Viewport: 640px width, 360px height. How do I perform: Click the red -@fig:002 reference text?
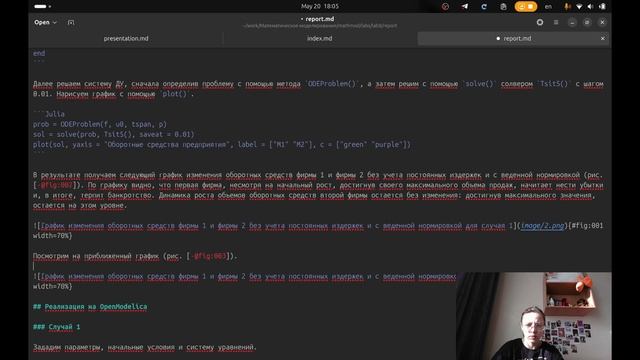[56, 185]
